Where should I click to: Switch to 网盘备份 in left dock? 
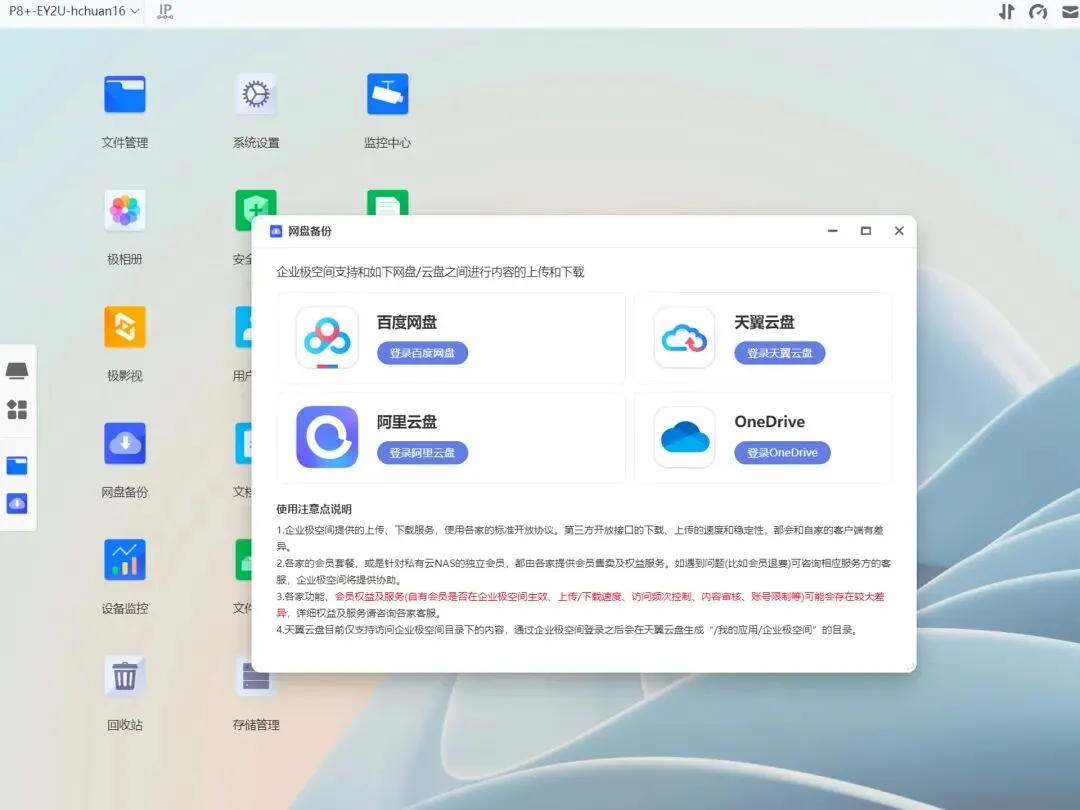click(17, 503)
